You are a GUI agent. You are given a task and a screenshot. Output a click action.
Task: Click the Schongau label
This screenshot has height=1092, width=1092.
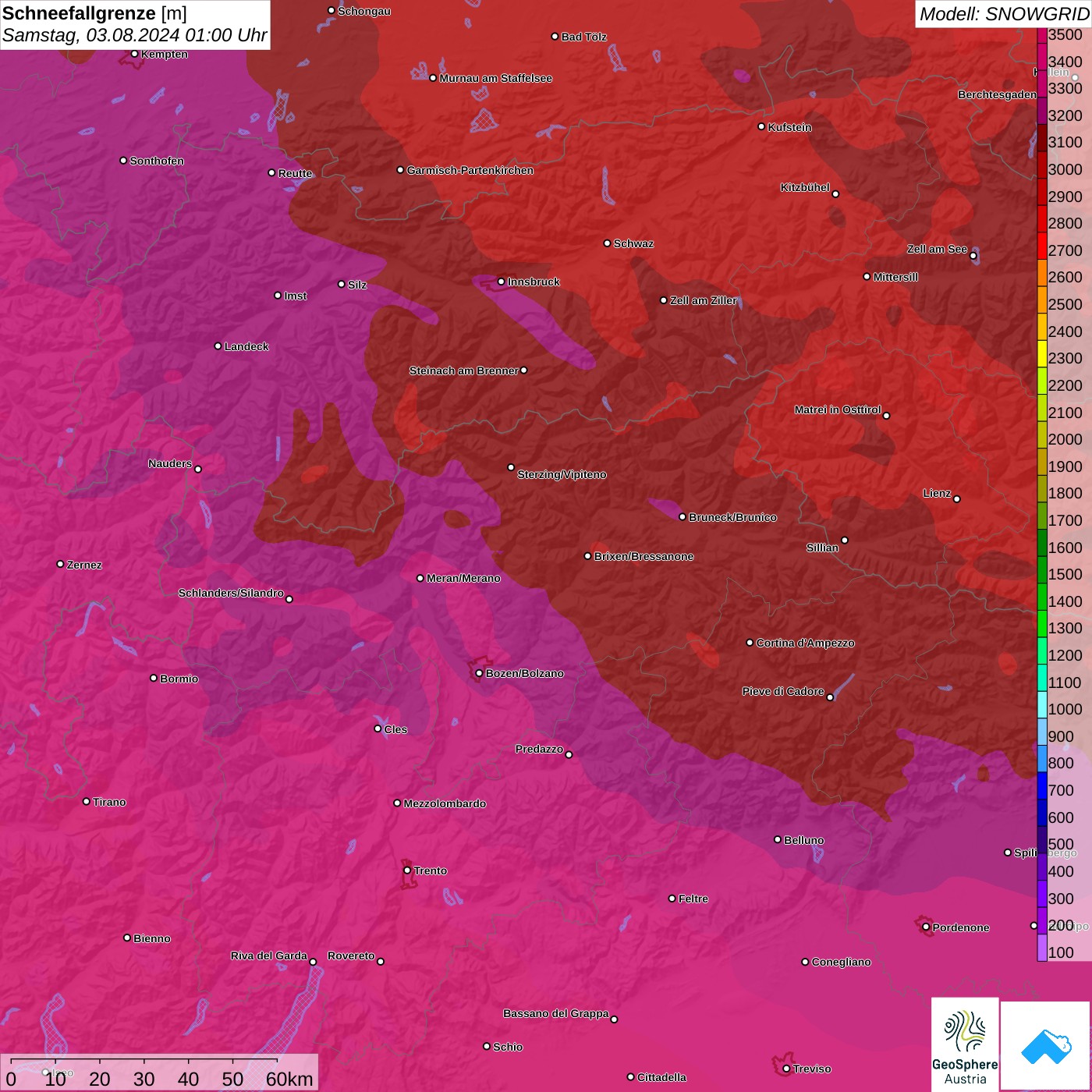(364, 11)
